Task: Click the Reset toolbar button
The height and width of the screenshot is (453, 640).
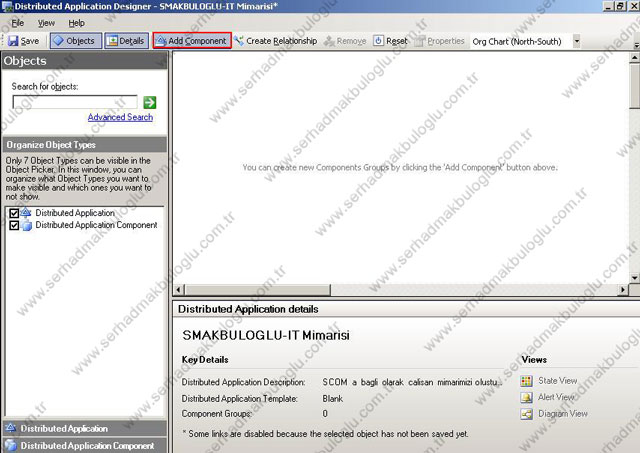Action: tap(391, 41)
